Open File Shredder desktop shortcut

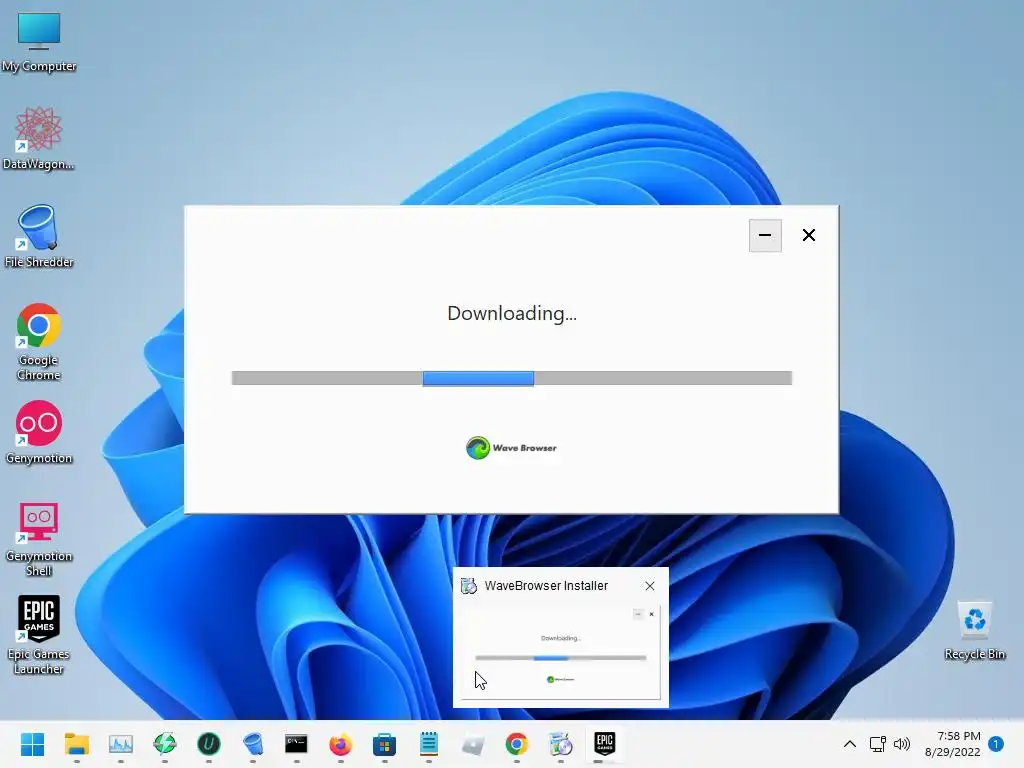[39, 236]
